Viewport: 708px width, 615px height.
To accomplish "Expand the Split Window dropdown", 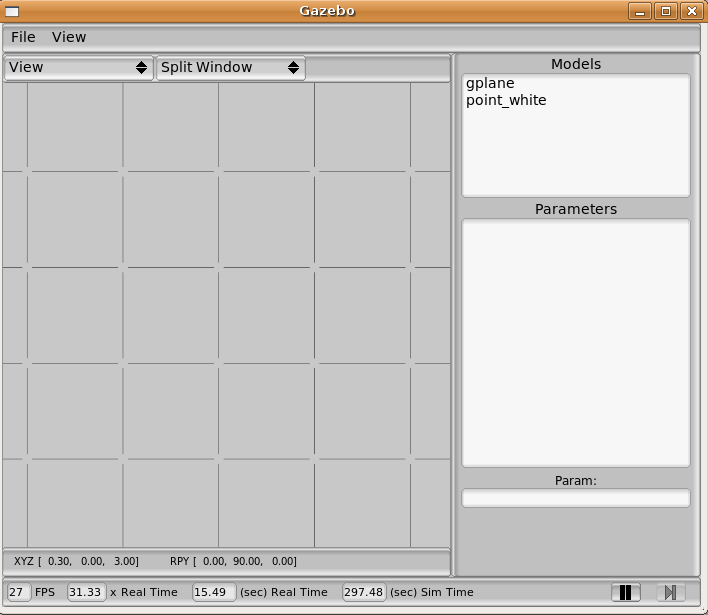I will click(x=230, y=67).
